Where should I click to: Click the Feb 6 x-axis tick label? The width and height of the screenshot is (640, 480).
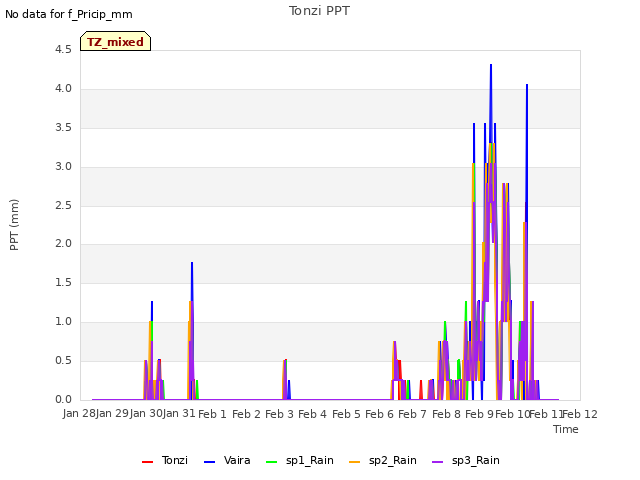pyautogui.click(x=379, y=414)
